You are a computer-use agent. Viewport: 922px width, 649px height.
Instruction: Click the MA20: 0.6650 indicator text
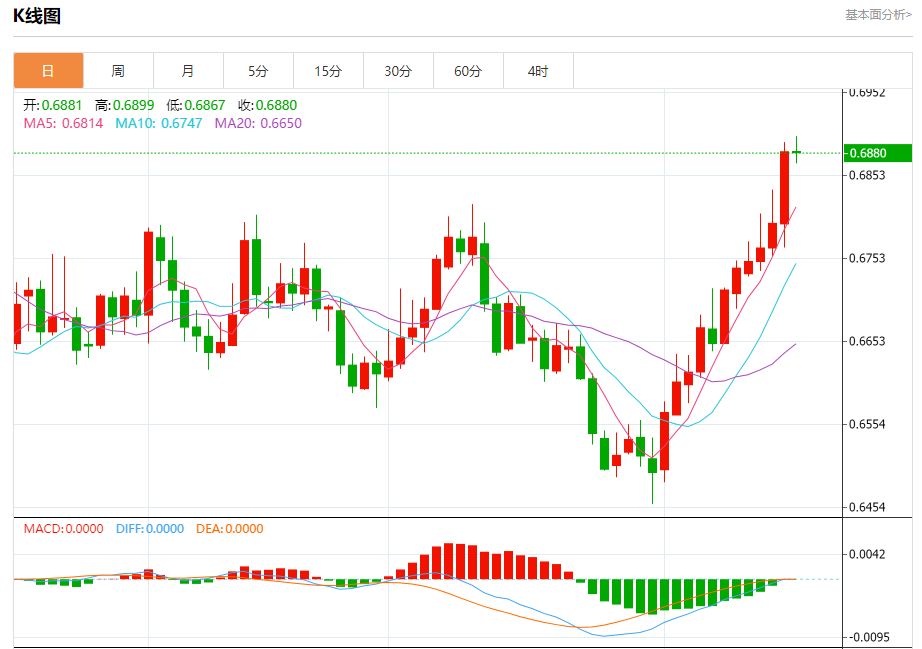[x=258, y=123]
